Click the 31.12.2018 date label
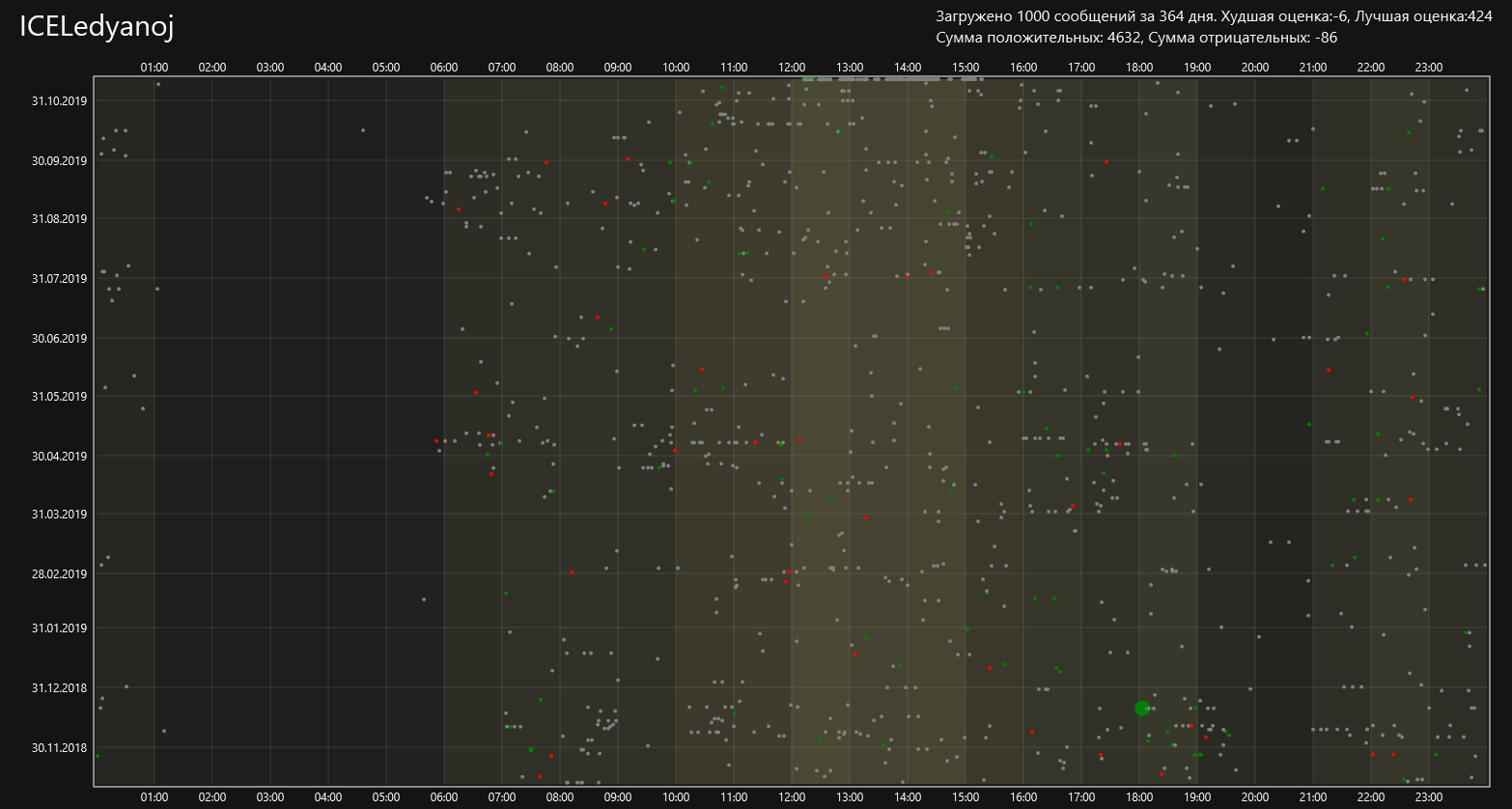This screenshot has height=809, width=1512. [59, 687]
